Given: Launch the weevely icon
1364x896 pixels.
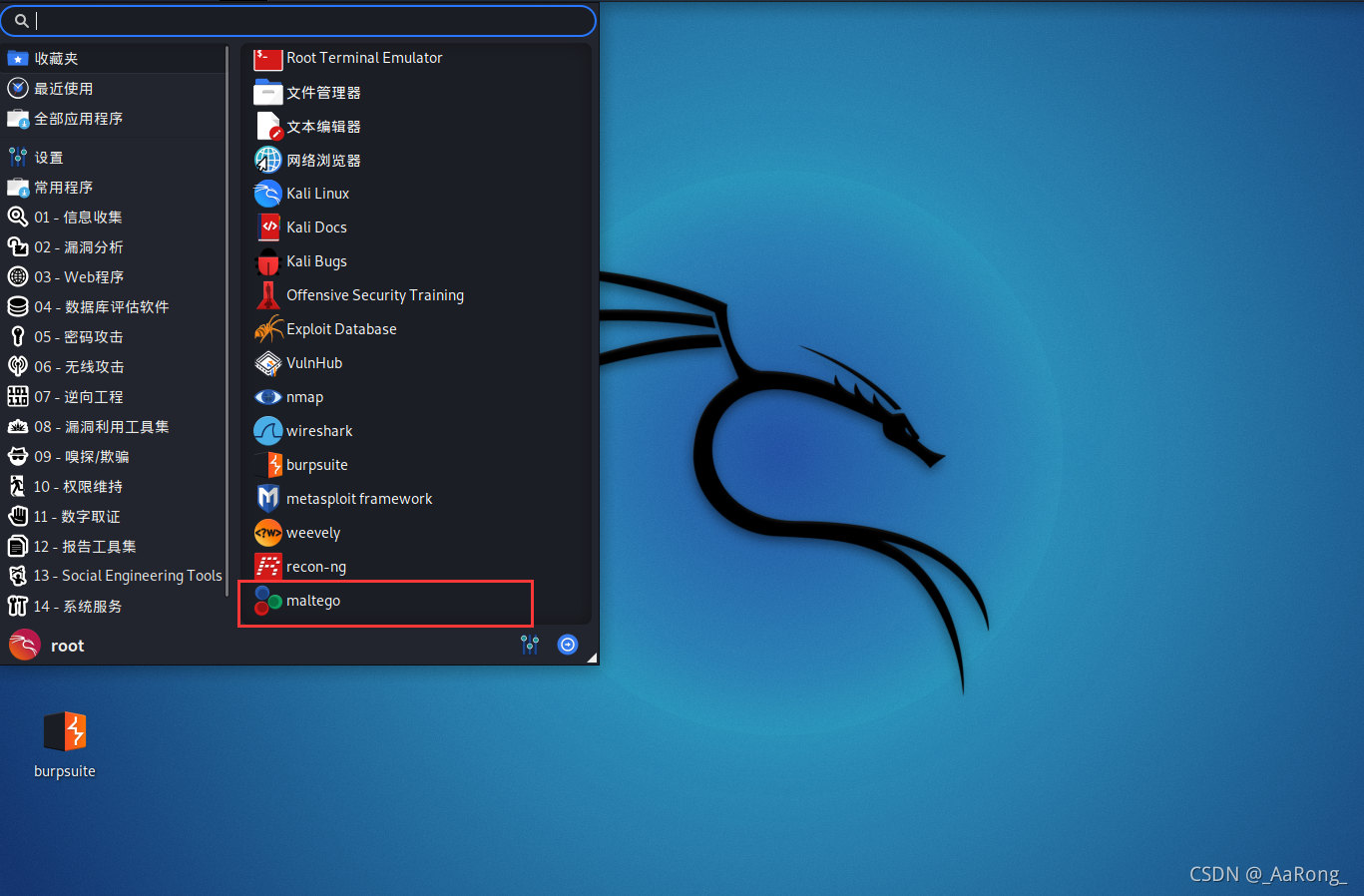Looking at the screenshot, I should 267,533.
